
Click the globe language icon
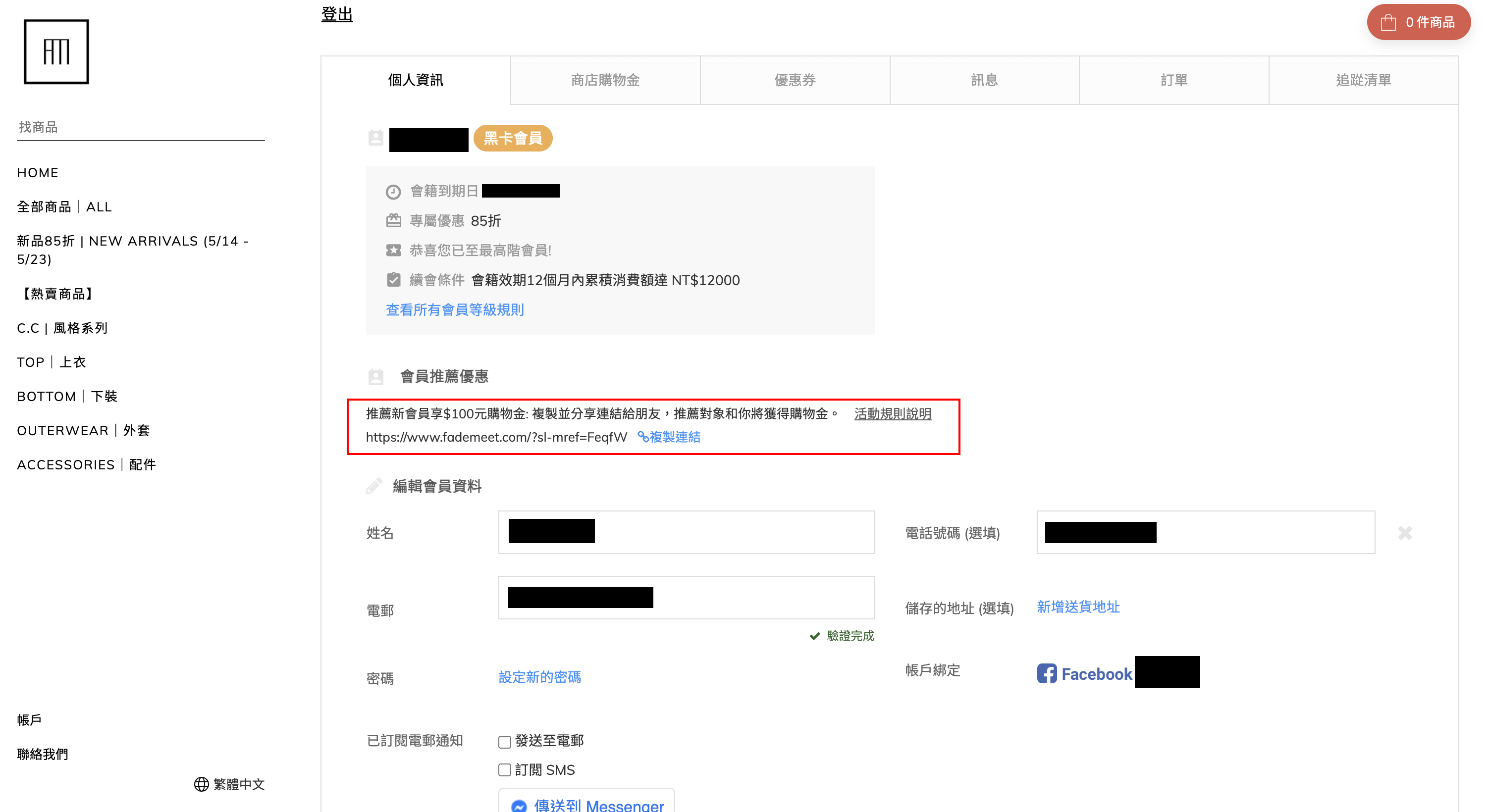click(201, 784)
